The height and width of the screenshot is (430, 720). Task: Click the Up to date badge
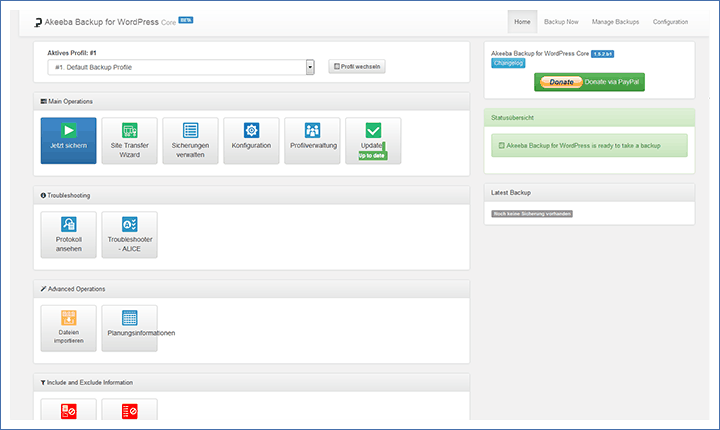point(372,156)
